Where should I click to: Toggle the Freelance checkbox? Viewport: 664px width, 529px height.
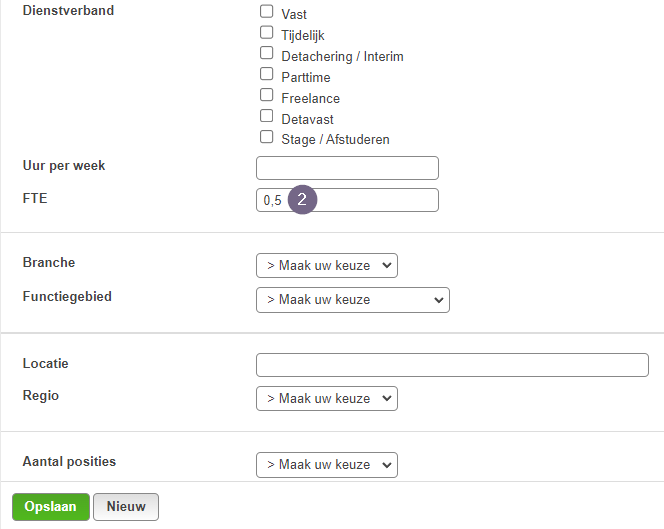click(266, 95)
